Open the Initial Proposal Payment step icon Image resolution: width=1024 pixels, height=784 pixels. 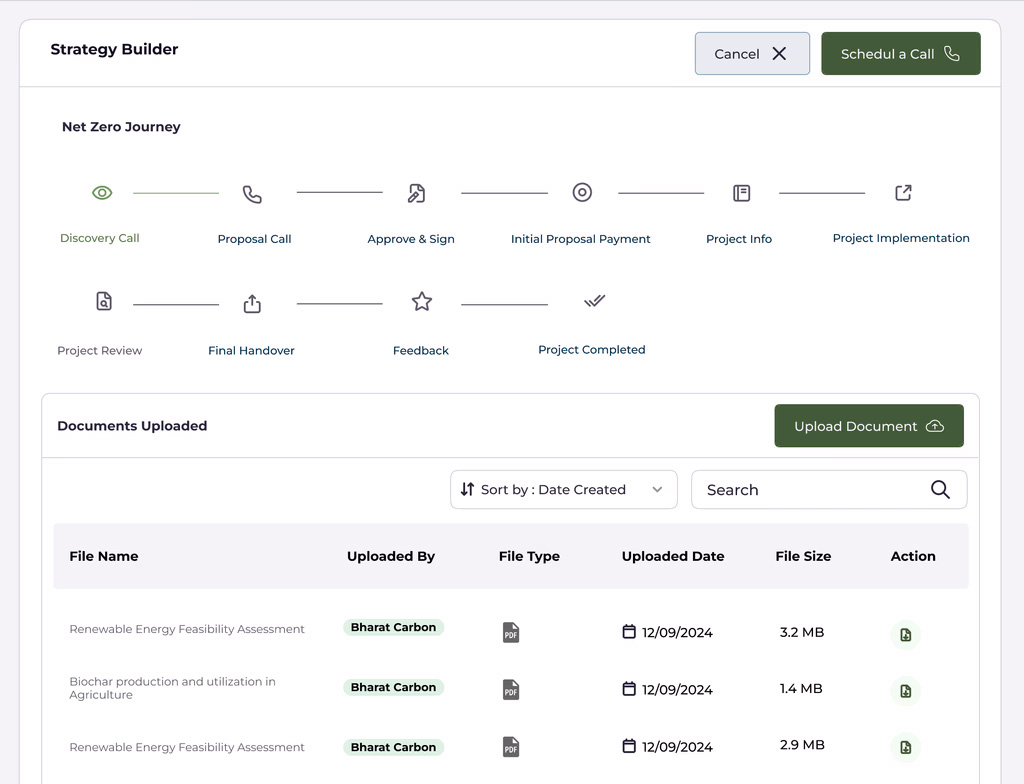point(582,192)
